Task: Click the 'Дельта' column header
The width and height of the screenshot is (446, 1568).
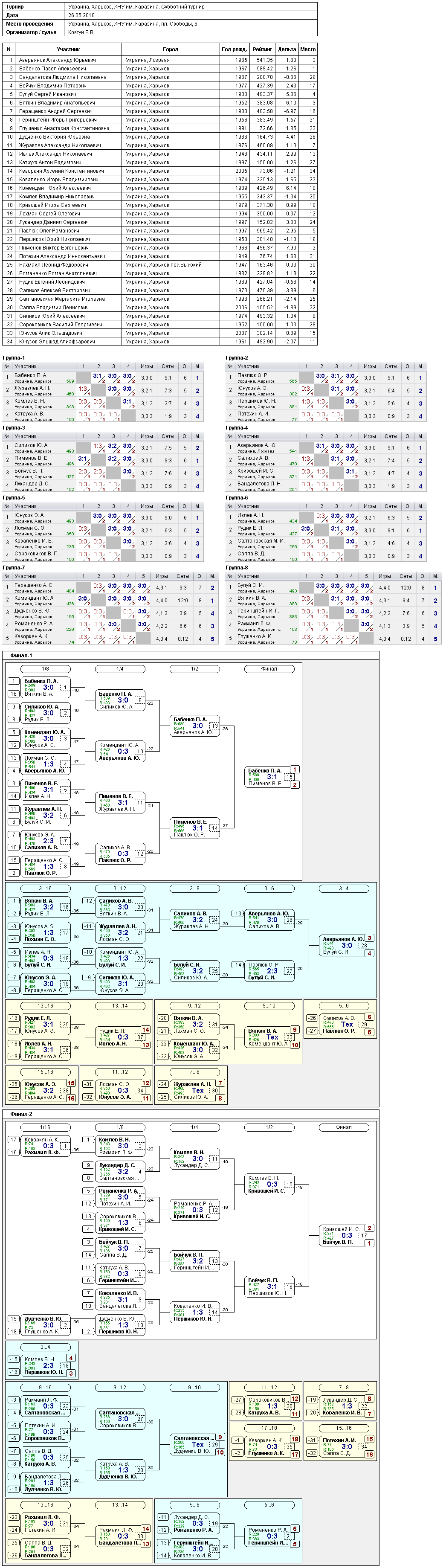Action: 287,49
